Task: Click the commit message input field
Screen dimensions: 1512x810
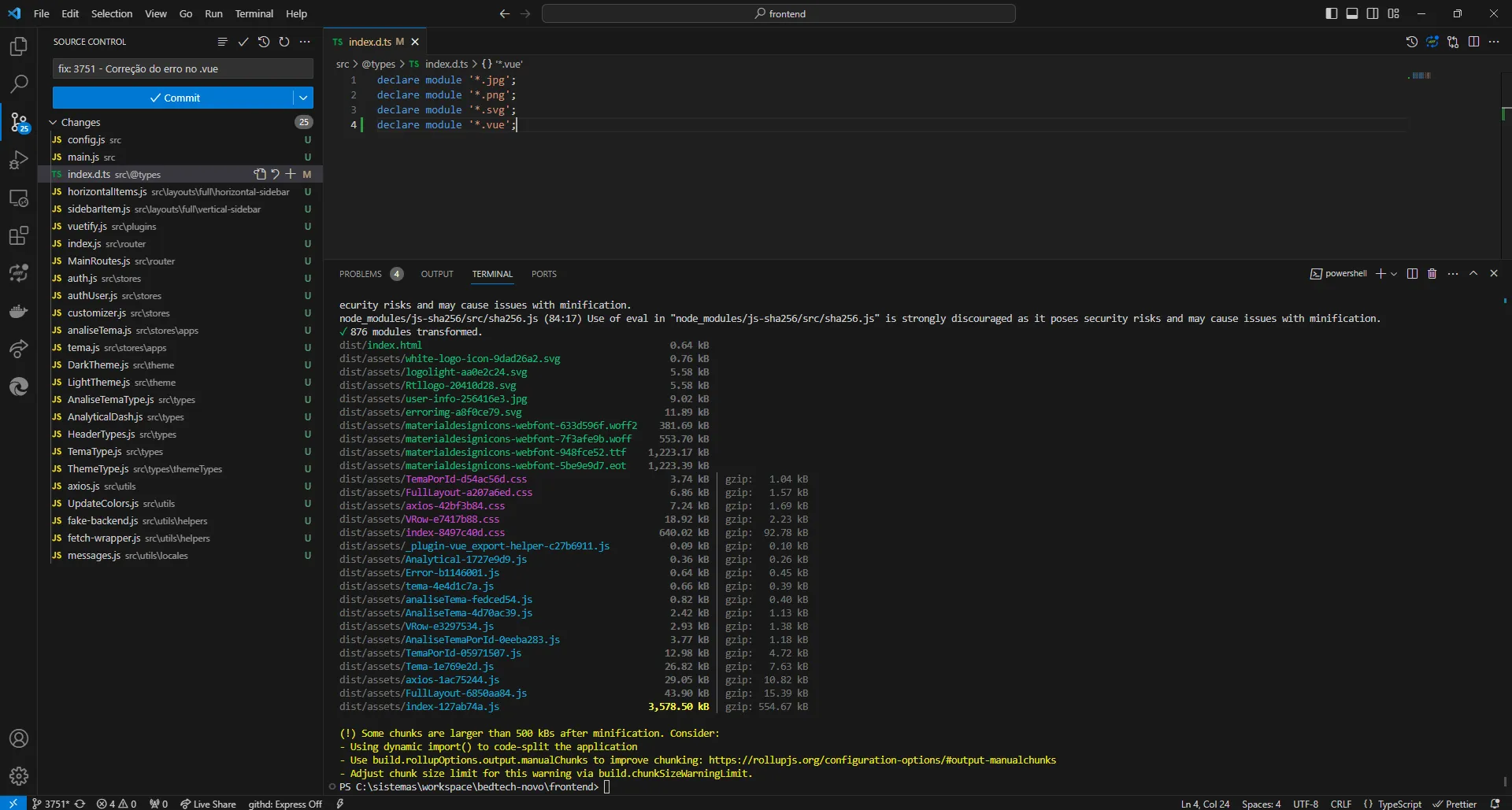Action: pyautogui.click(x=183, y=68)
